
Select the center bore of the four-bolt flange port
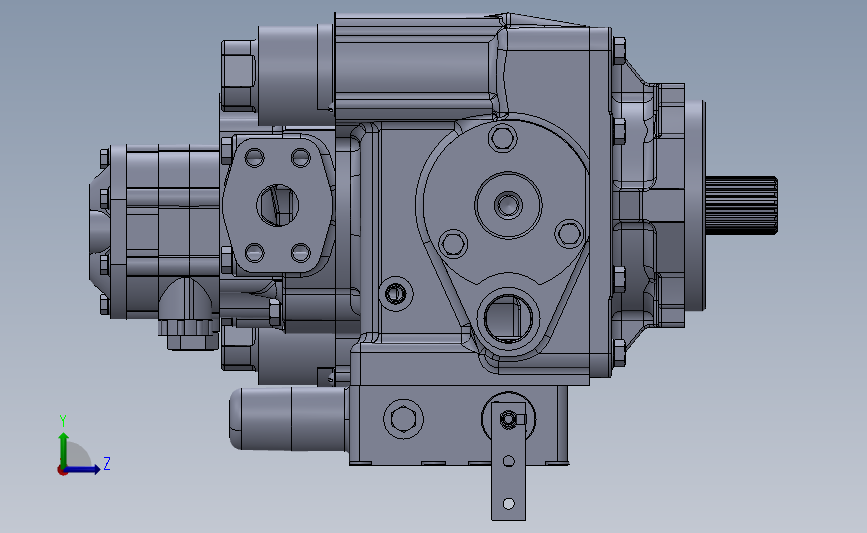click(x=278, y=206)
